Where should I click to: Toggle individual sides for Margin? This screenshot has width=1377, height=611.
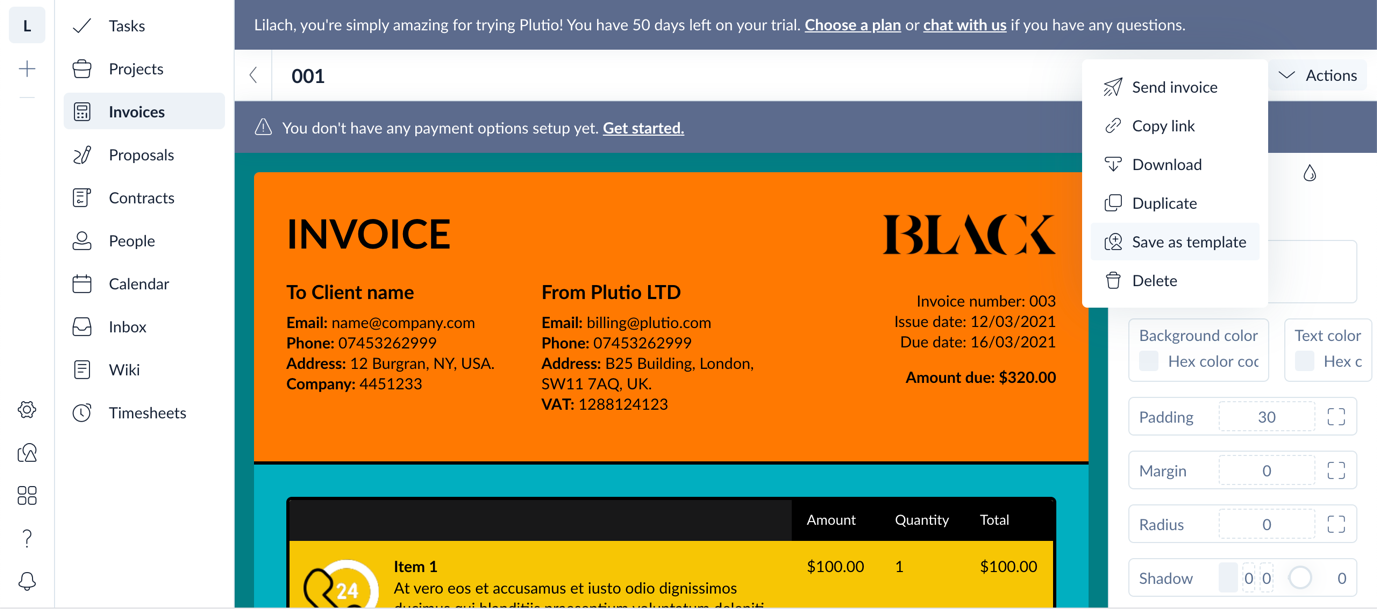point(1336,471)
